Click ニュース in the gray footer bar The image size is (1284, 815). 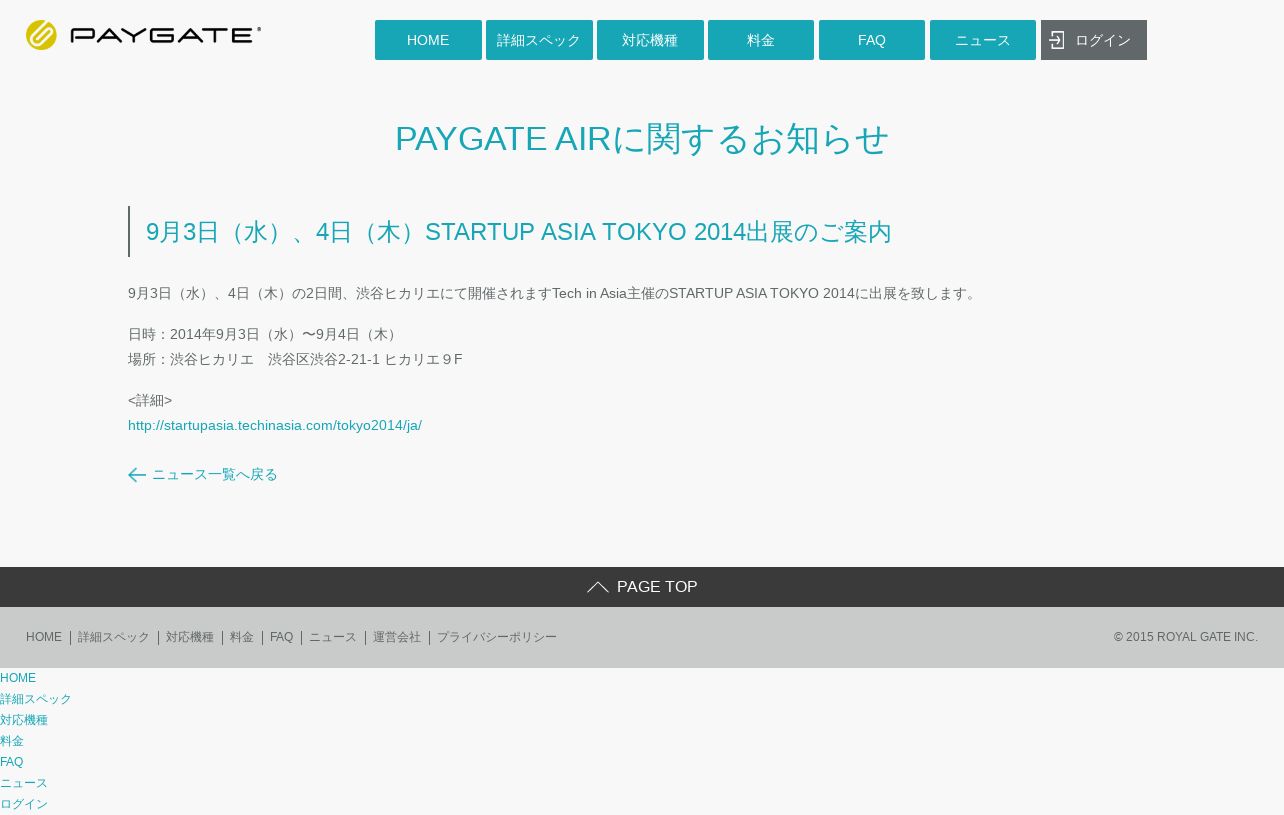(333, 637)
